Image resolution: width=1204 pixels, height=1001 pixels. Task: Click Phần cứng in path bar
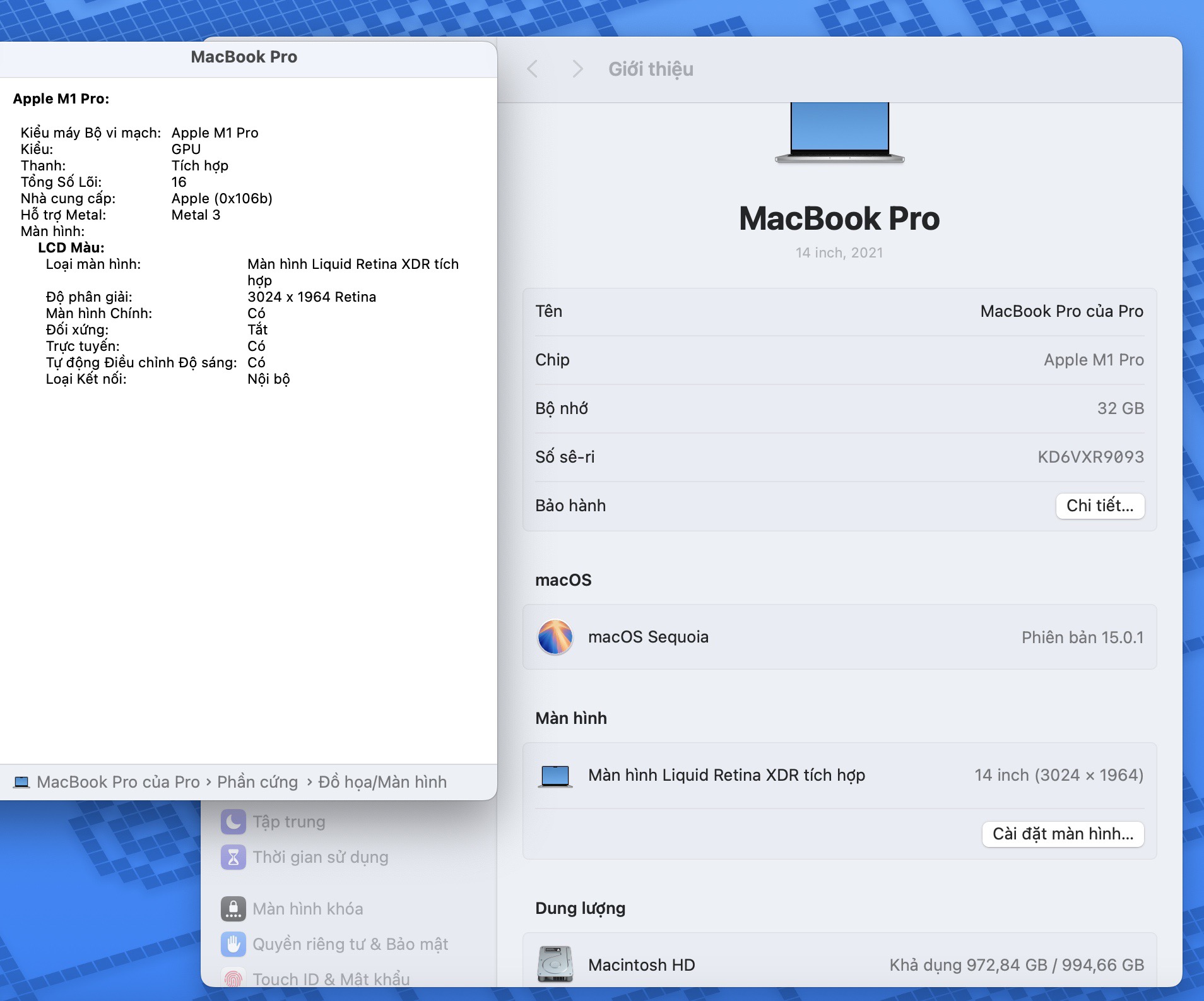(257, 782)
